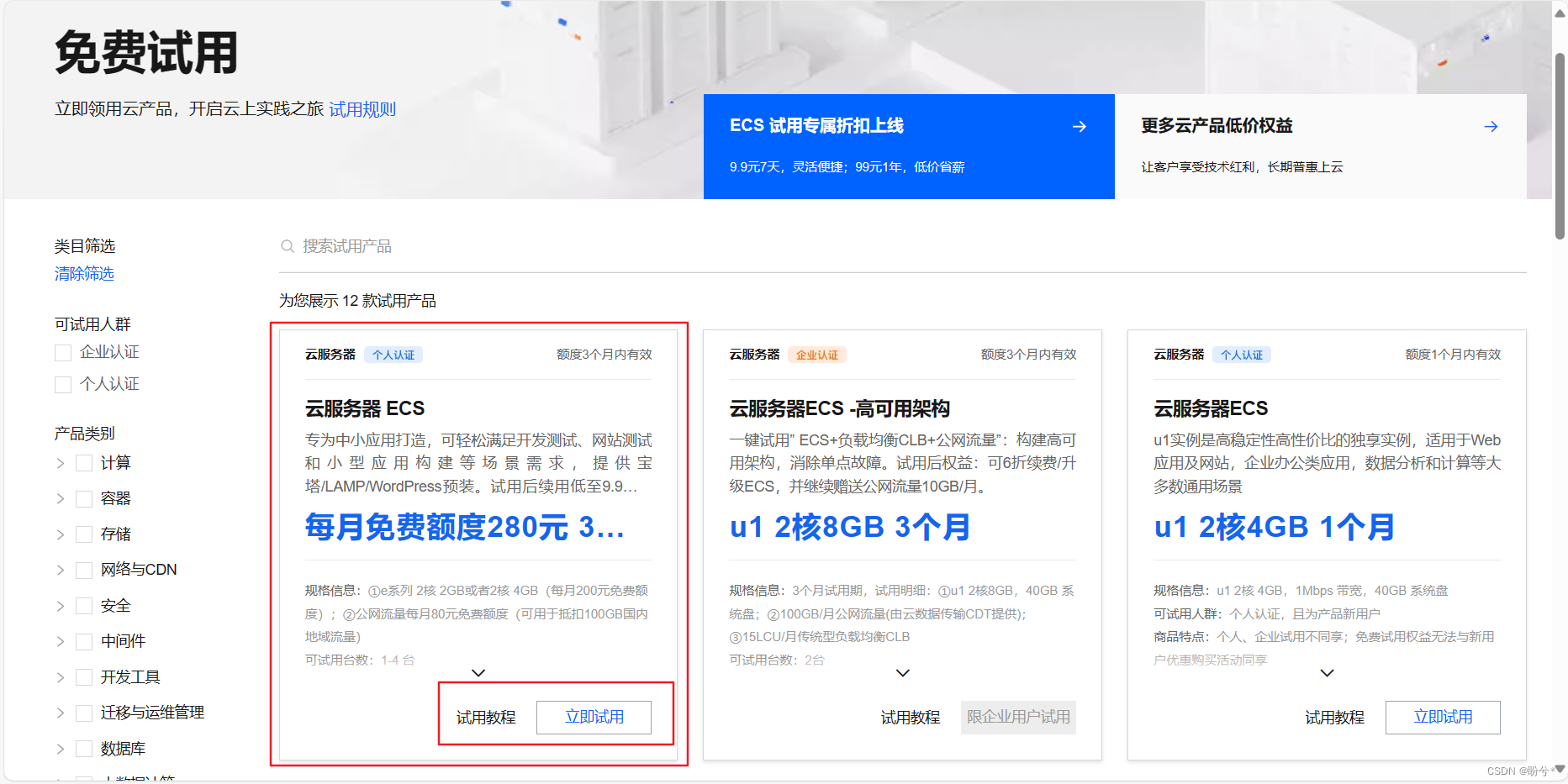
Task: Expand the 安全 category chevron
Action: [60, 606]
